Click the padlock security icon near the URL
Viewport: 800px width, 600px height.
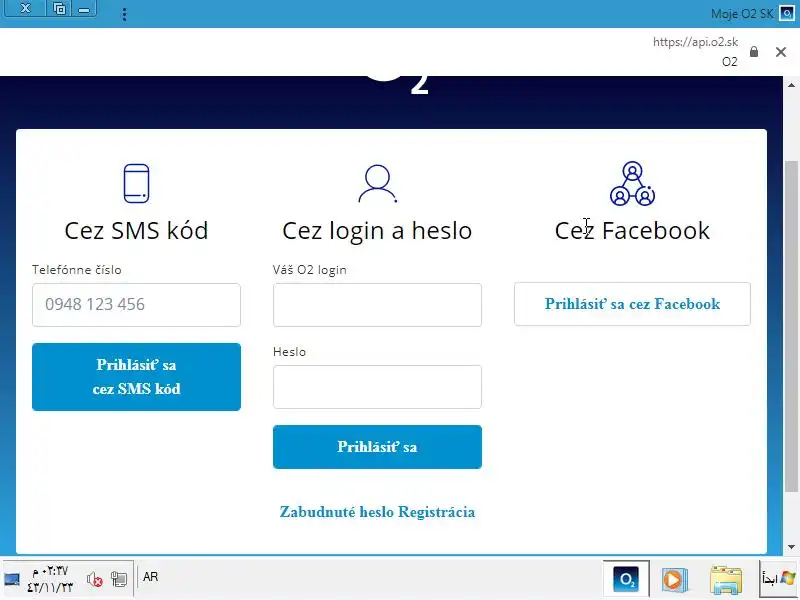[x=754, y=52]
